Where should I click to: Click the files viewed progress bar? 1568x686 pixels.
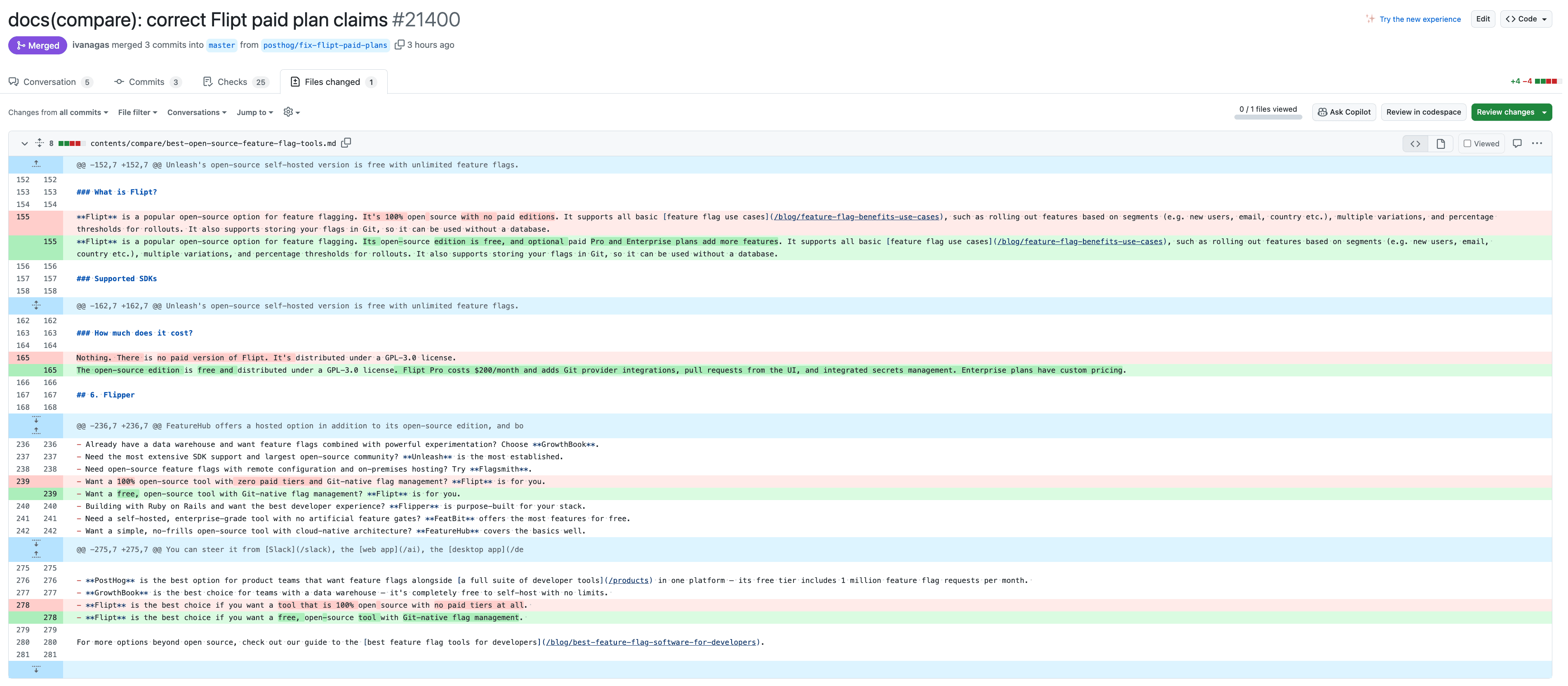point(1268,117)
